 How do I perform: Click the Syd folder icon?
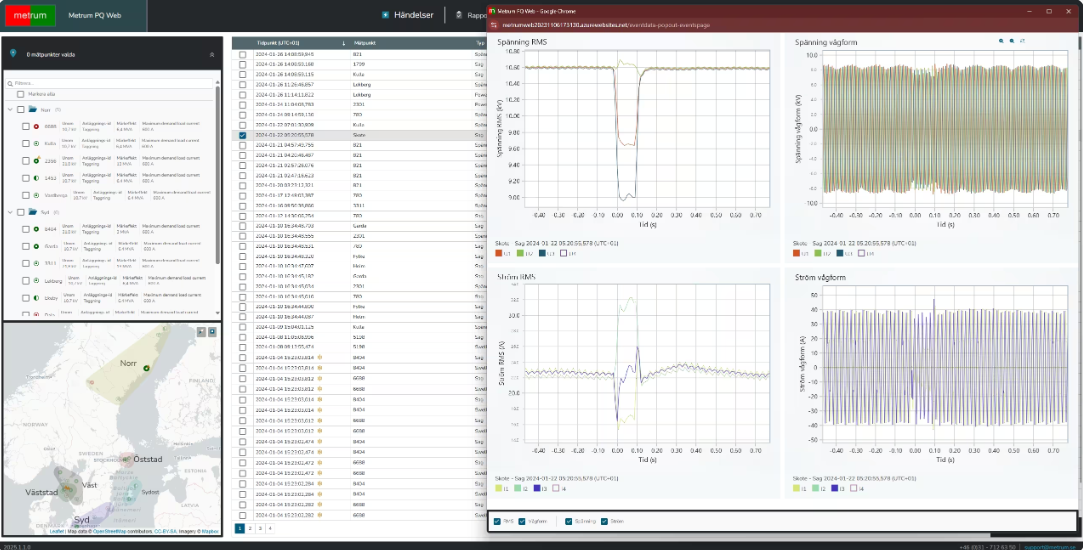click(32, 212)
